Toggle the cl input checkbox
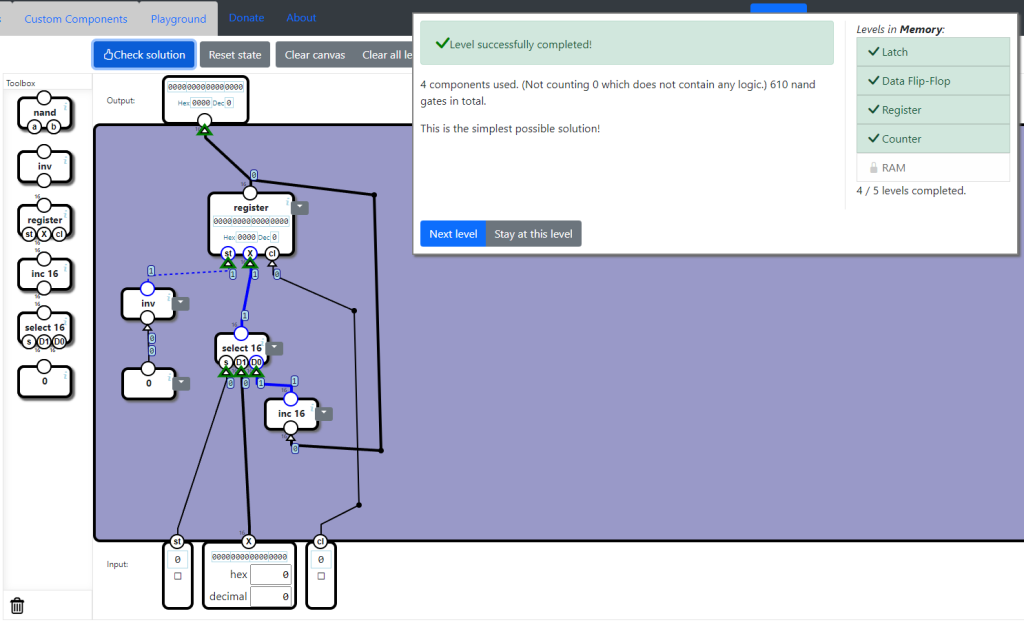 tap(320, 576)
